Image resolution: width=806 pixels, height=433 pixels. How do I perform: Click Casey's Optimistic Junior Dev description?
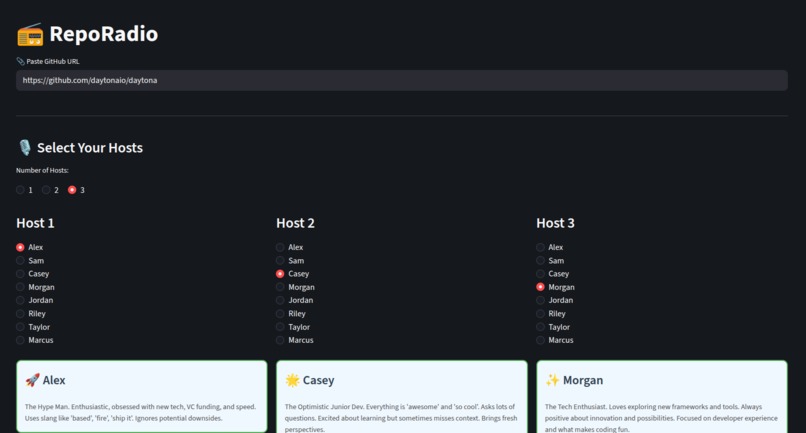(x=401, y=418)
